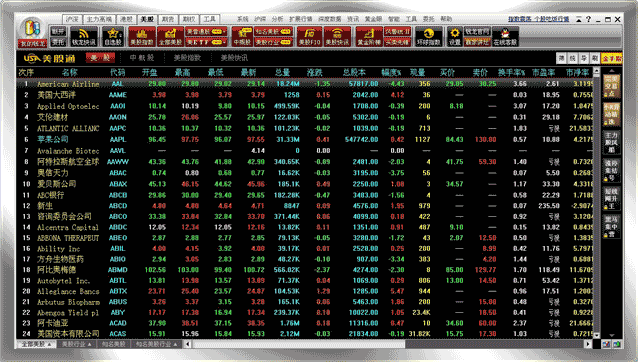Switch to the 期货 top tab
Viewport: 638px width, 362px height.
168,19
